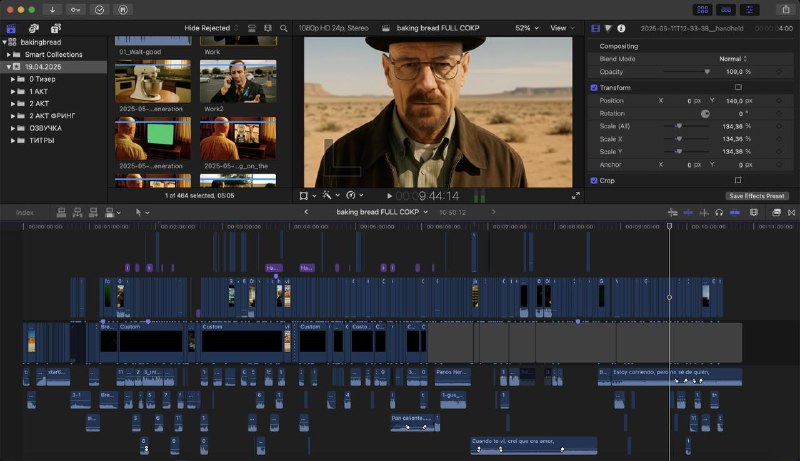Expand the 0 Тизер folder
The height and width of the screenshot is (461, 800).
tap(13, 79)
